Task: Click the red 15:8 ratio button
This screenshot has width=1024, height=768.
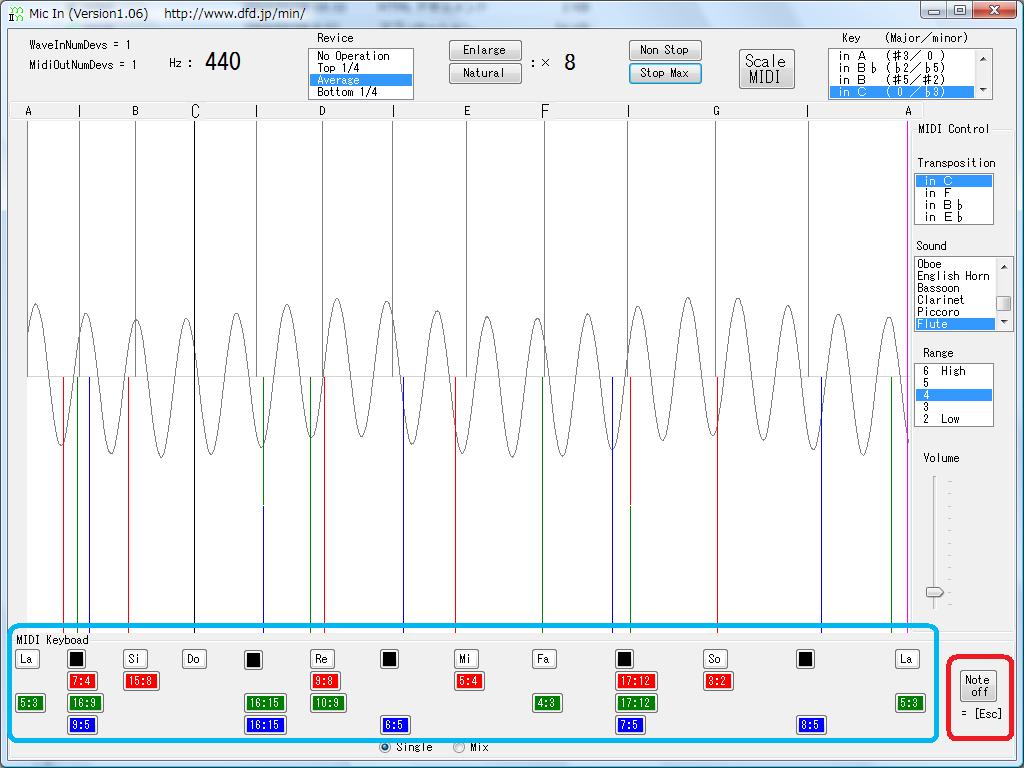Action: (141, 681)
